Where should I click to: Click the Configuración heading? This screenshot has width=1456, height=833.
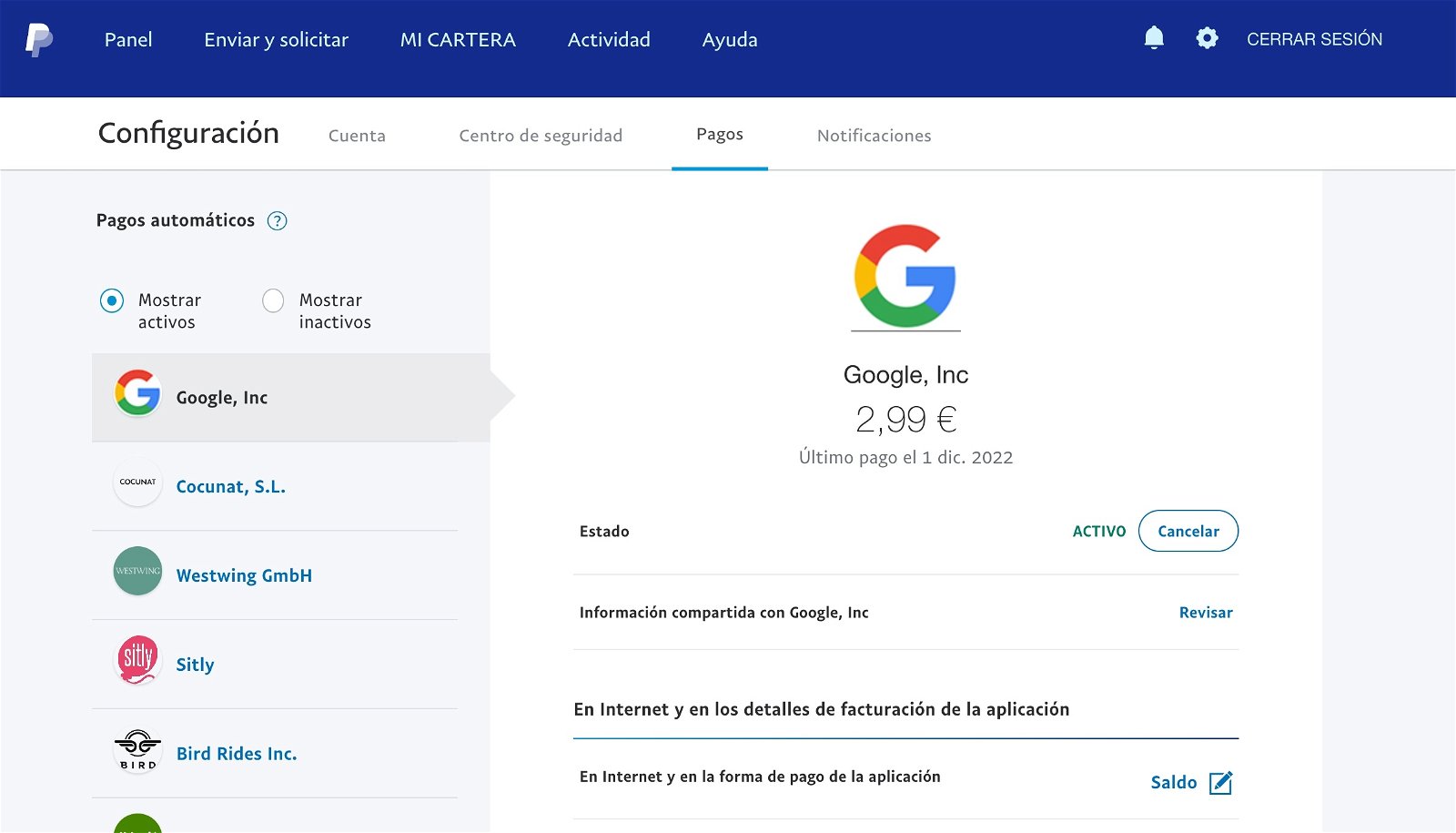(x=188, y=134)
